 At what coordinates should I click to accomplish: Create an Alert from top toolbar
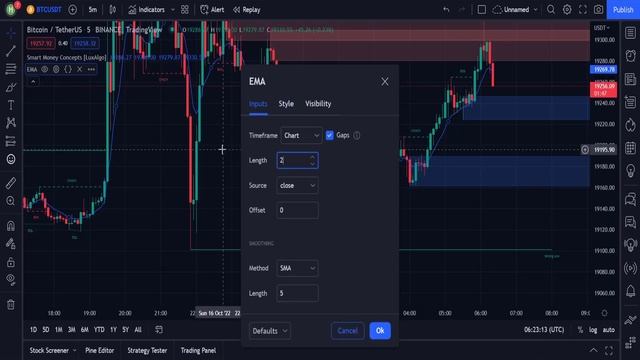[x=212, y=10]
